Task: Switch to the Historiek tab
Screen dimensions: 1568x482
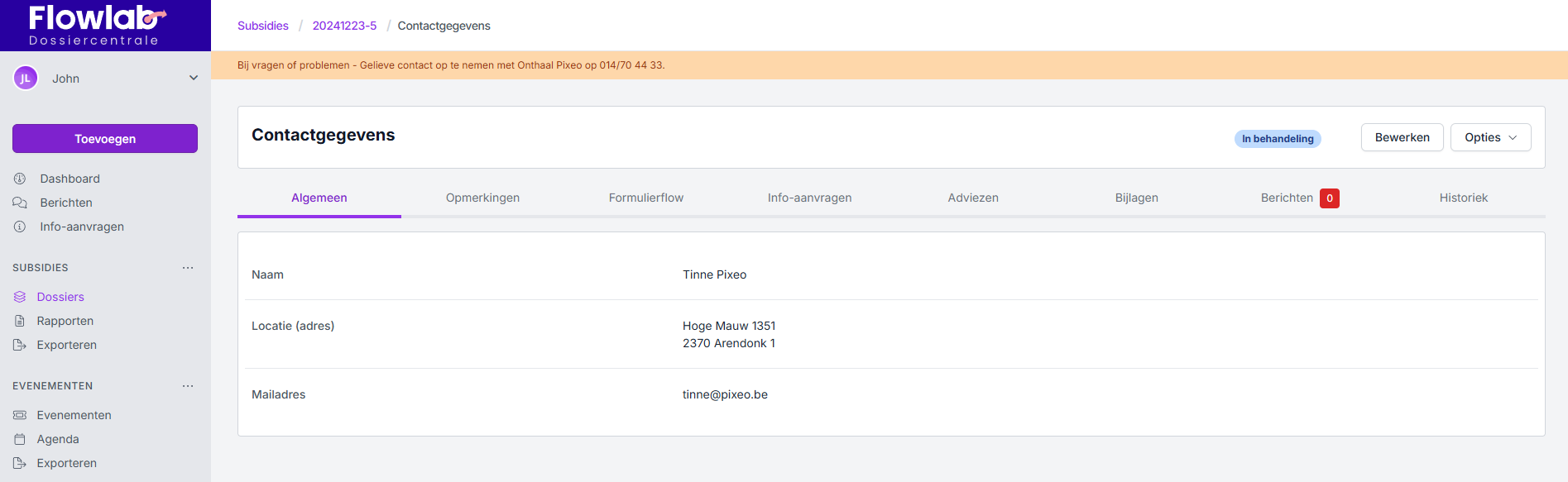Action: click(1463, 198)
